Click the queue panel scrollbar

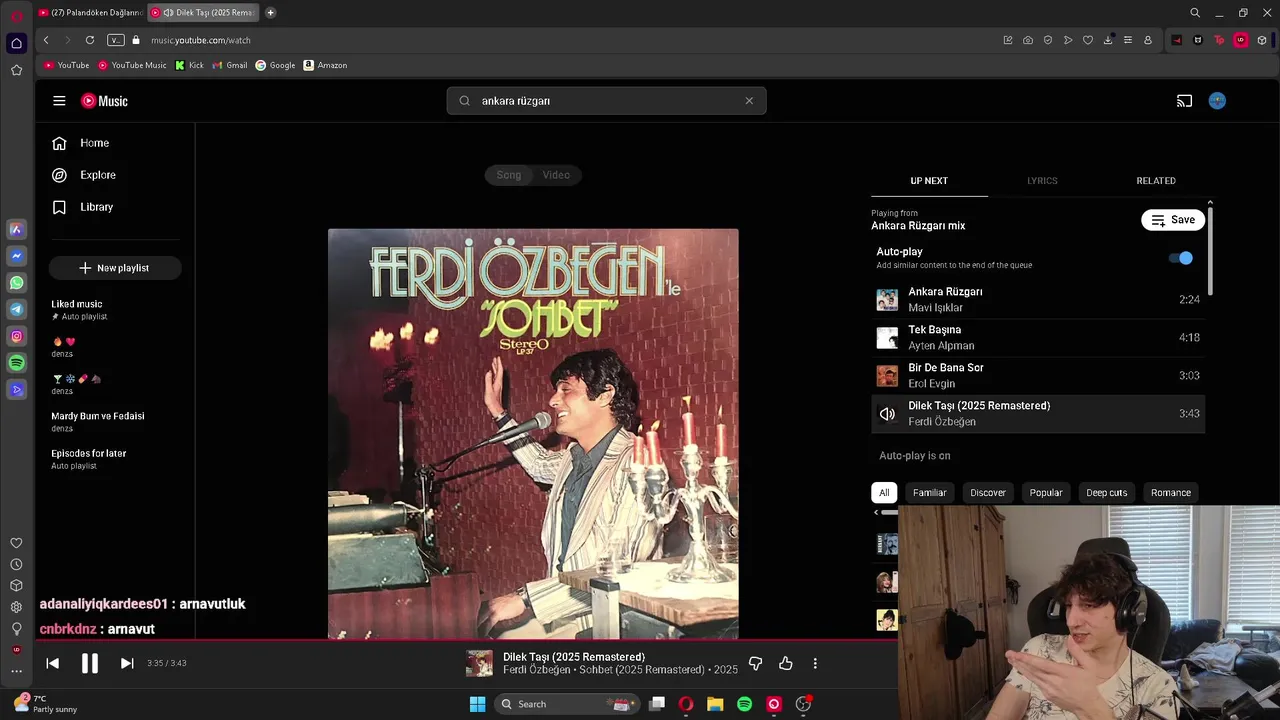[x=1210, y=250]
